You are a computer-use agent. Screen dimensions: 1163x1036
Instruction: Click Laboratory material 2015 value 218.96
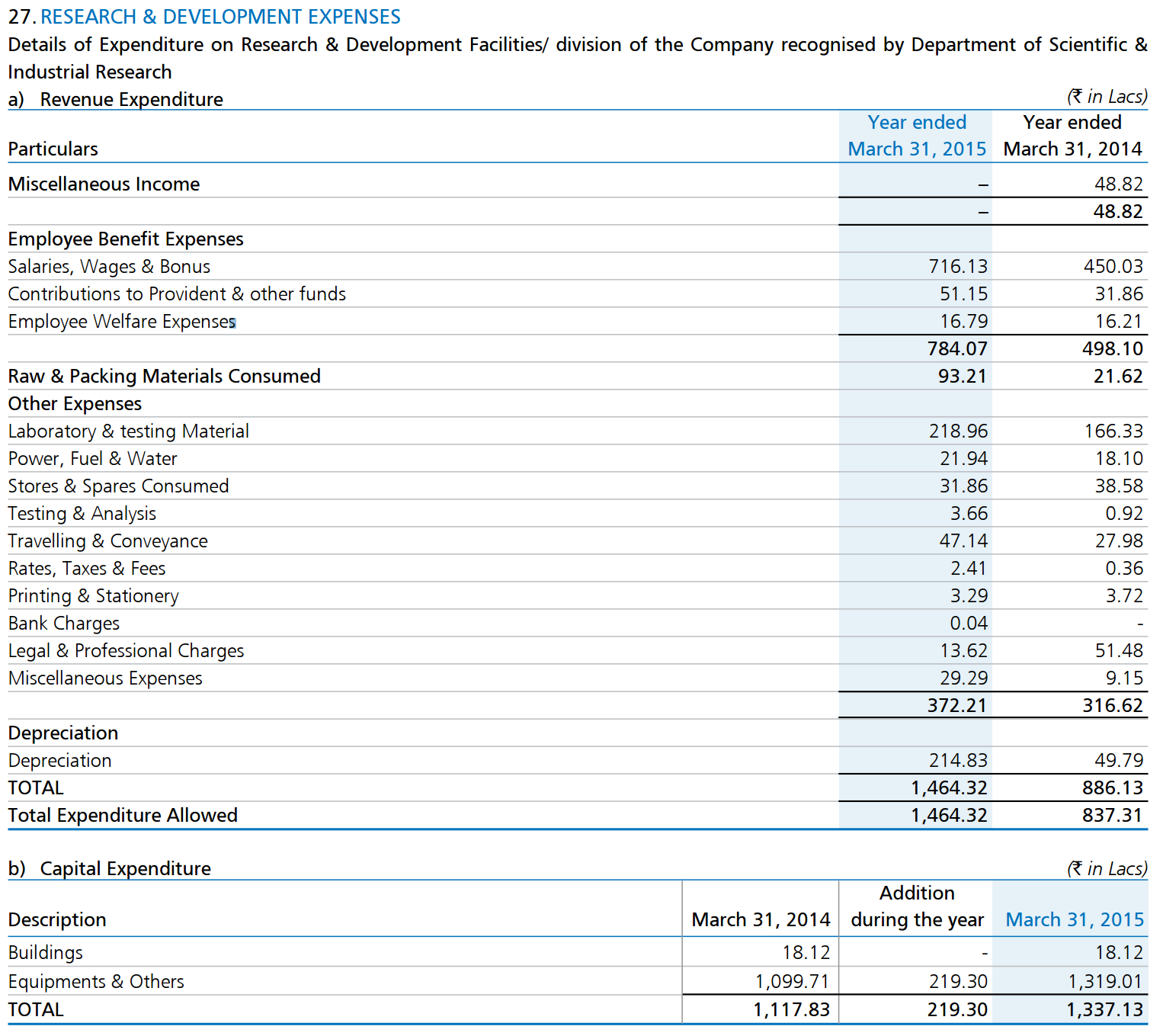tap(958, 431)
